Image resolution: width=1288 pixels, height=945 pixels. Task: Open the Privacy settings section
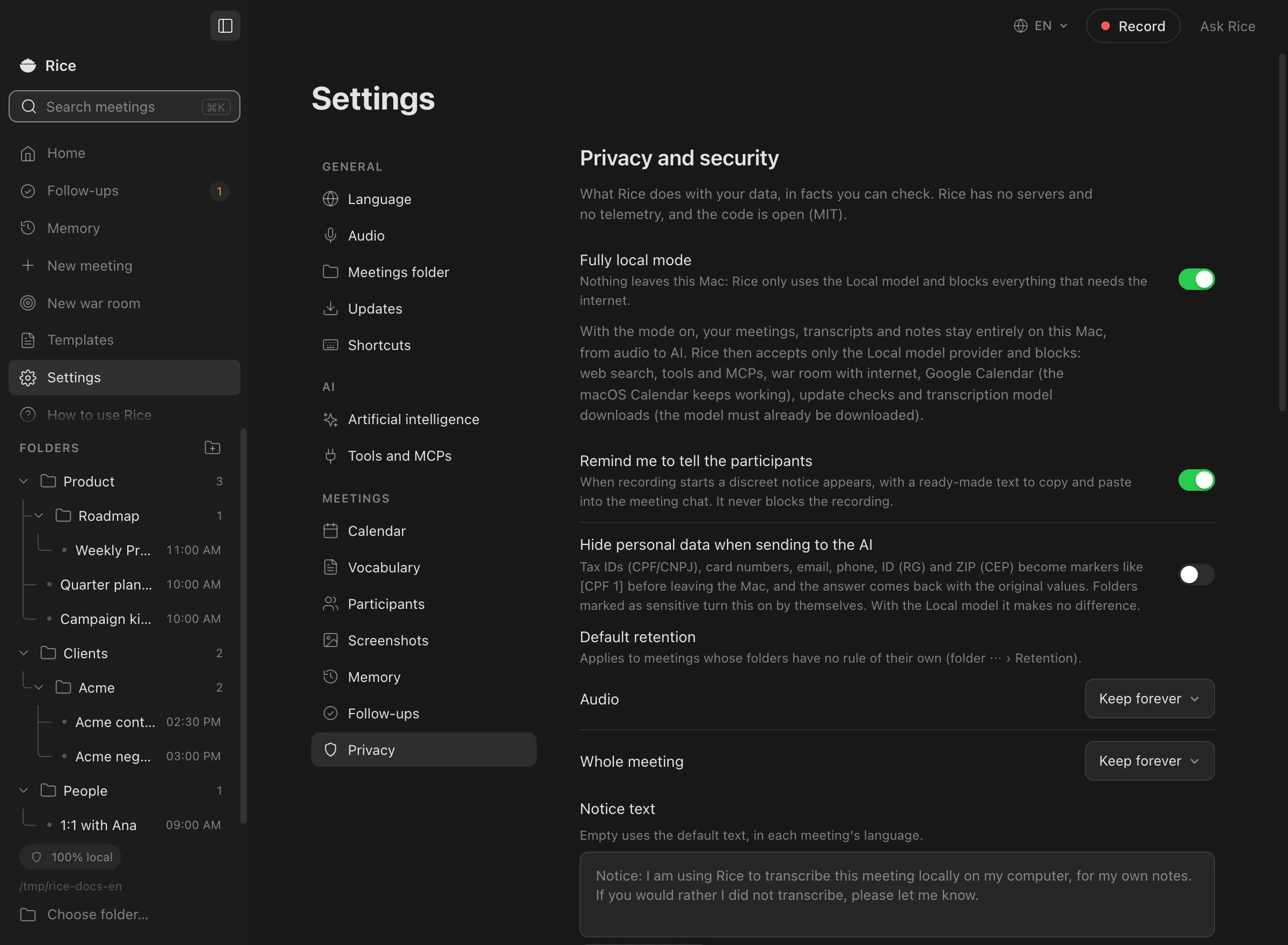[x=423, y=750]
